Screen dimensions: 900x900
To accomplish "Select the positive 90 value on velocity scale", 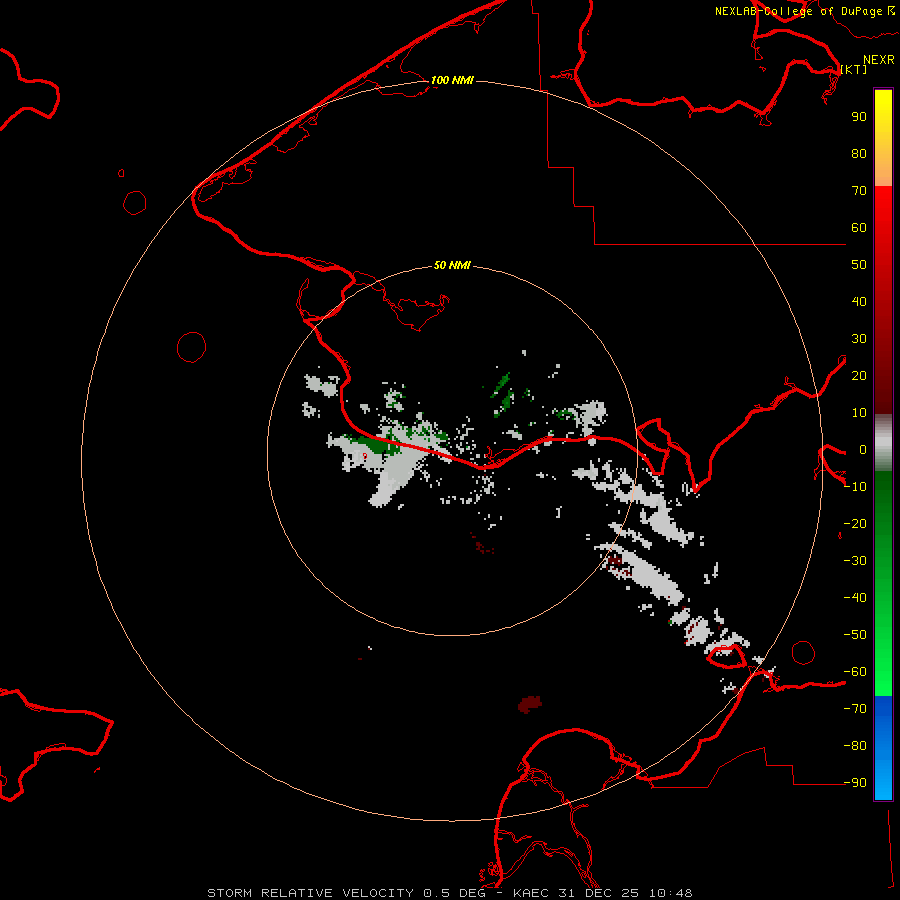I will (859, 117).
